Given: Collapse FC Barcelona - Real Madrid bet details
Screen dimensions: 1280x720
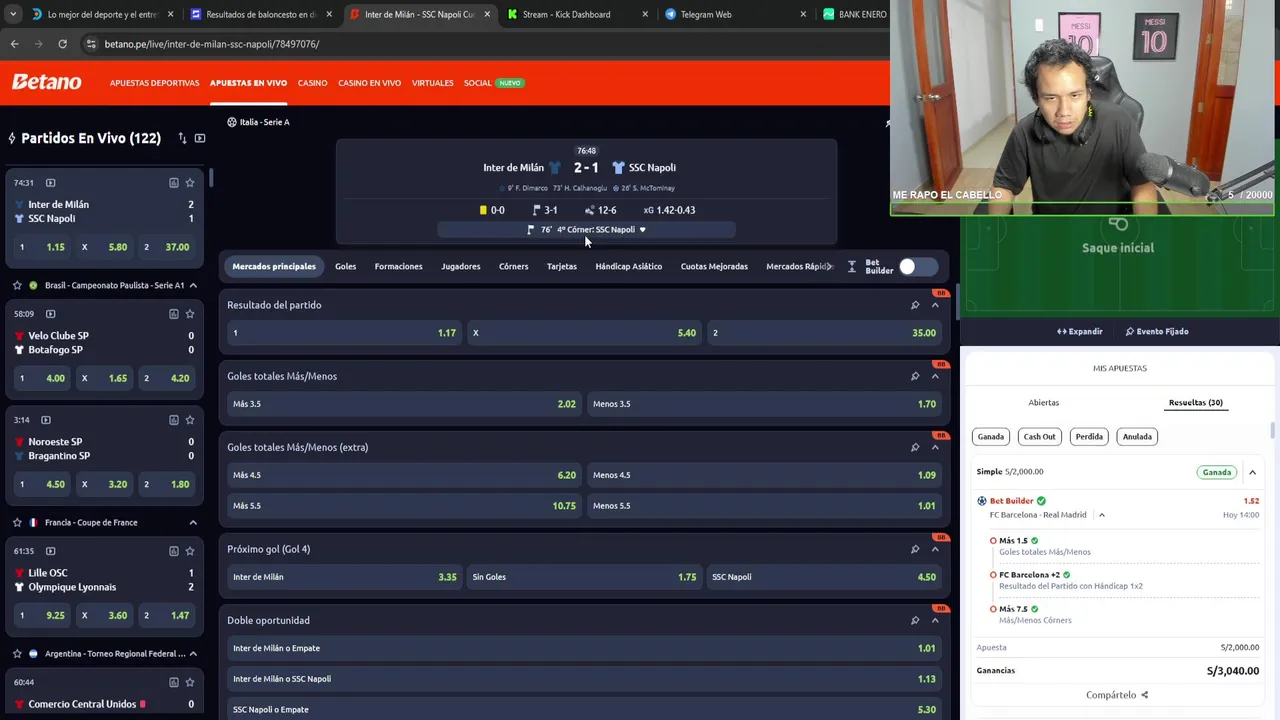Looking at the screenshot, I should point(1102,515).
